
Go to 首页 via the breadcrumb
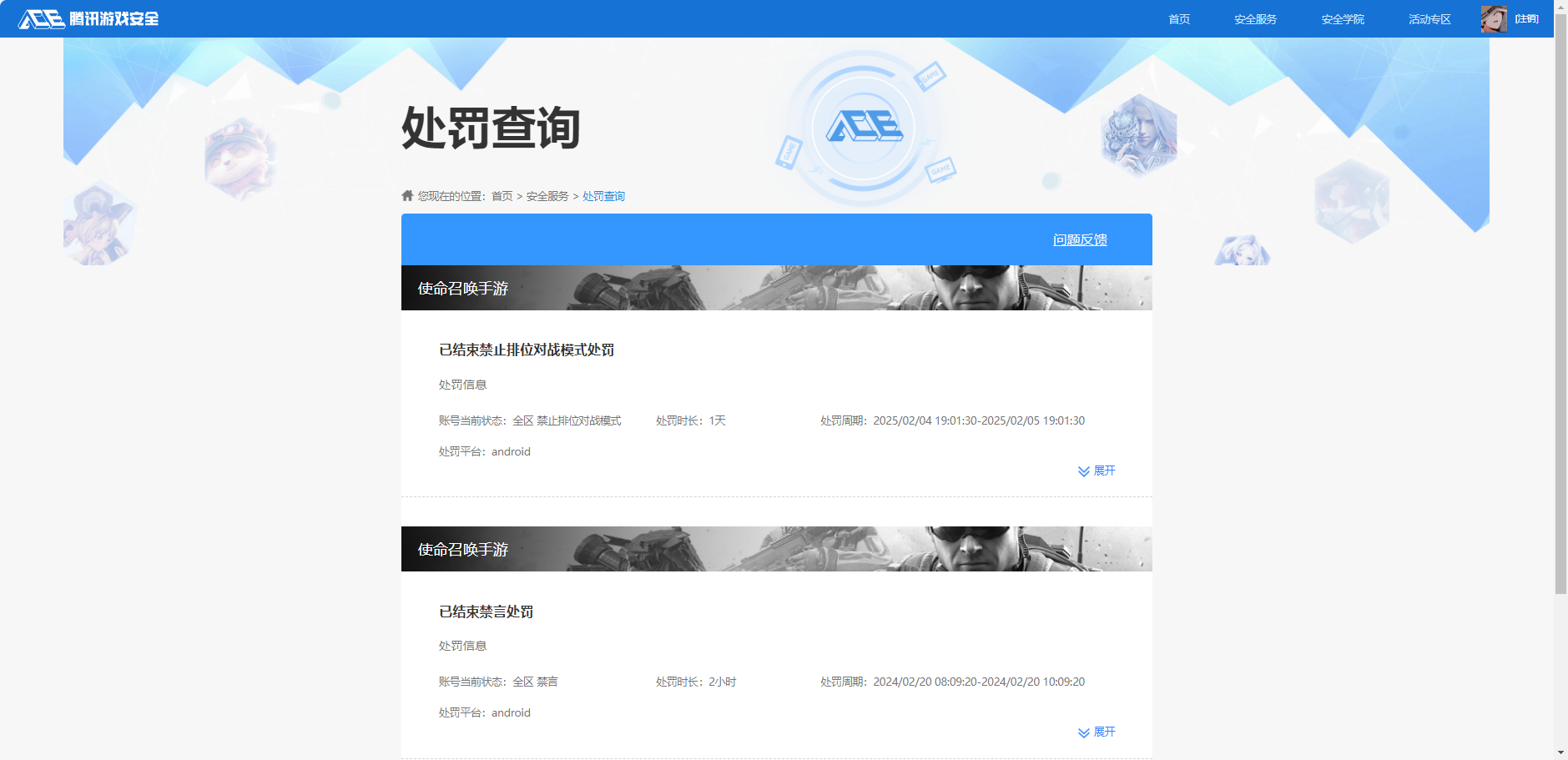(x=502, y=196)
